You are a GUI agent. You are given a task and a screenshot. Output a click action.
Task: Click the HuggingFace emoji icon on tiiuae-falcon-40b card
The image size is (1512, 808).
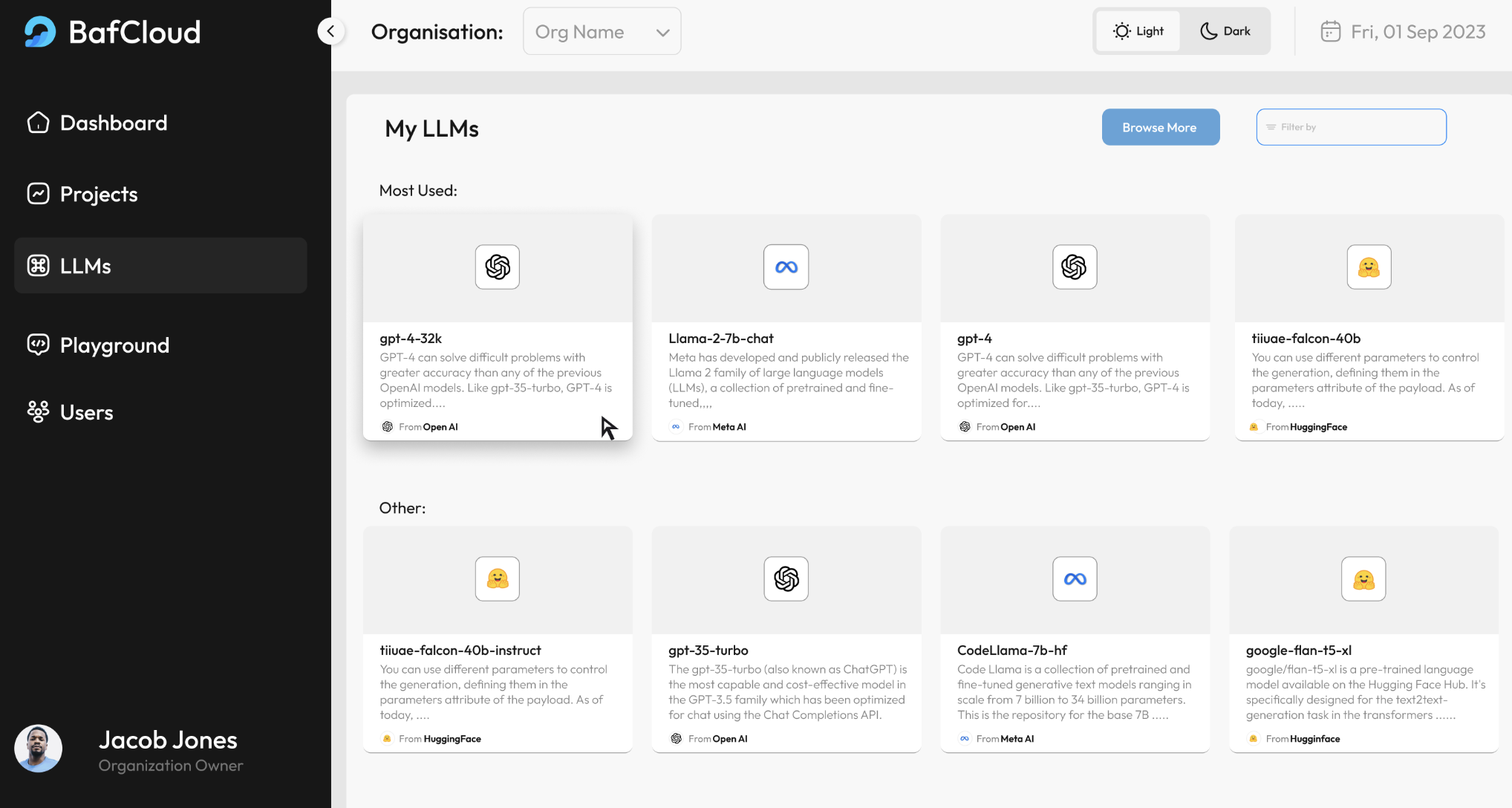(1369, 267)
